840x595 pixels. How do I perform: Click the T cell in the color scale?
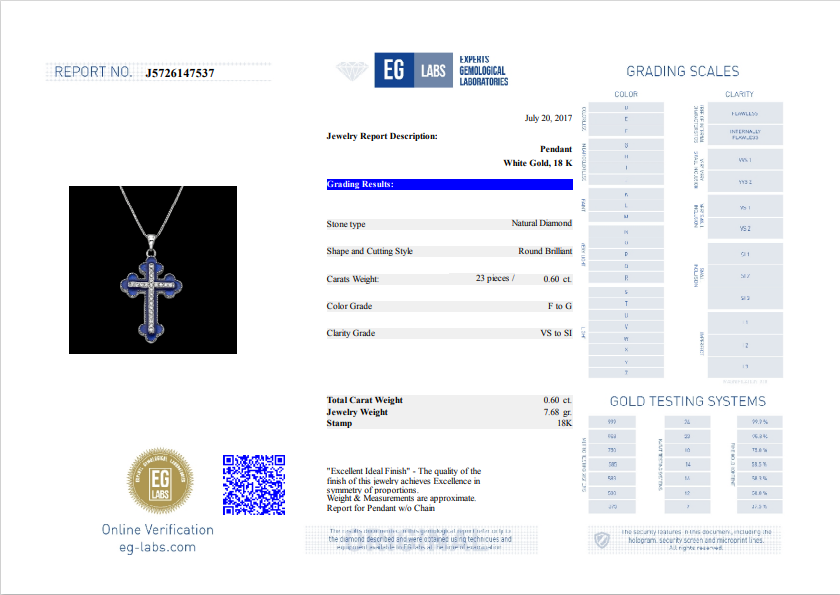click(x=626, y=304)
